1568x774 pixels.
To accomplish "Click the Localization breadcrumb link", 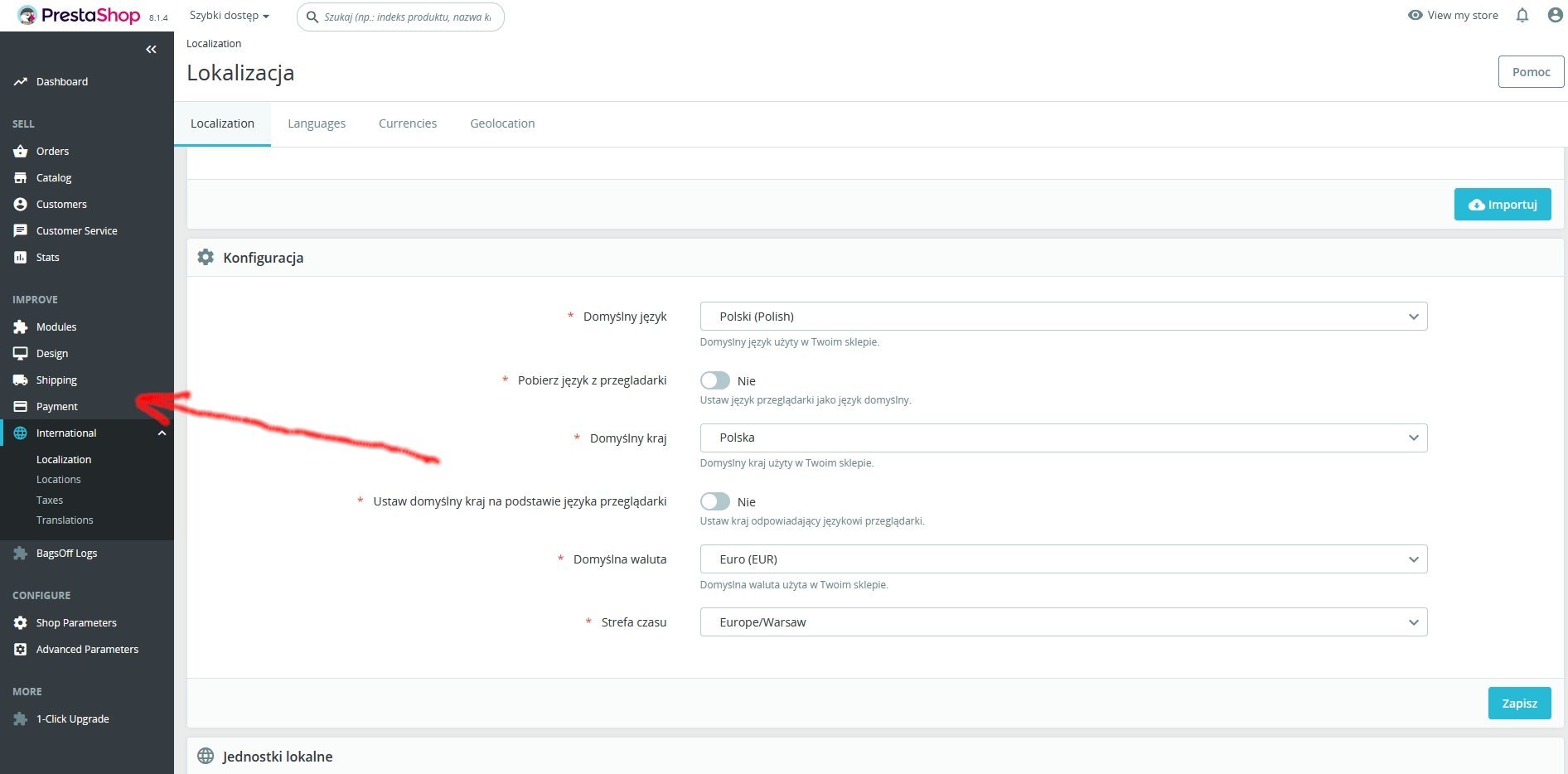I will click(214, 44).
